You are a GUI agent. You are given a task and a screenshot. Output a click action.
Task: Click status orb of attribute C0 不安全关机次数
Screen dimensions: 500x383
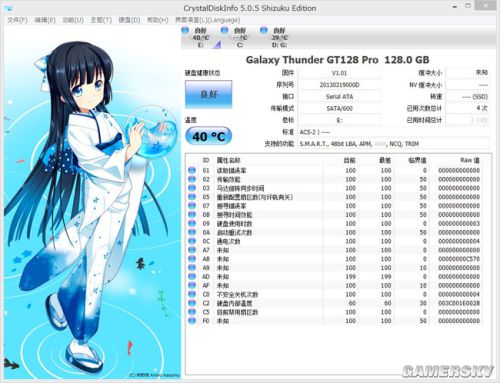pos(192,294)
